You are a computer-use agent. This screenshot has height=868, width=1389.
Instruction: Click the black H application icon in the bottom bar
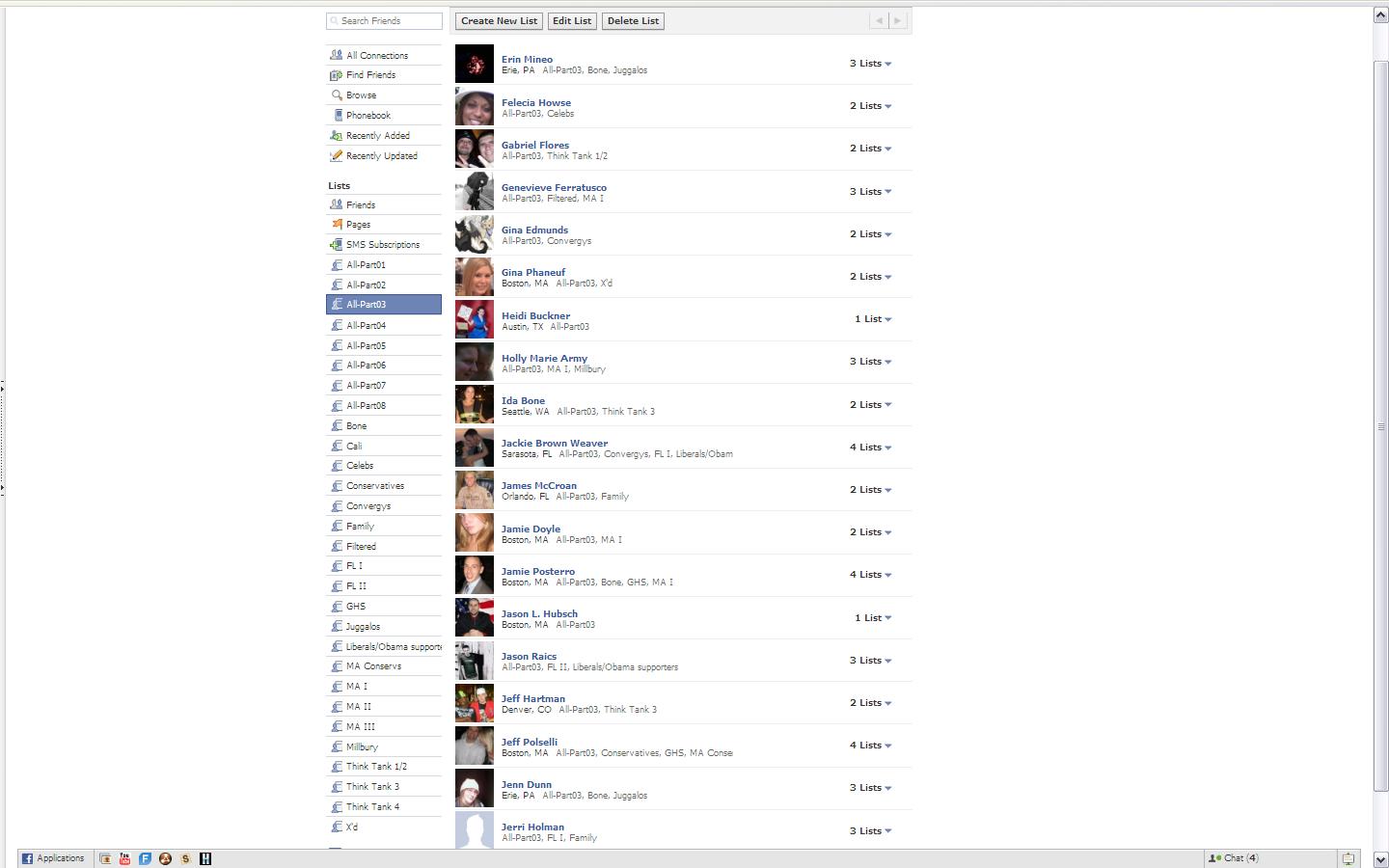click(x=205, y=858)
